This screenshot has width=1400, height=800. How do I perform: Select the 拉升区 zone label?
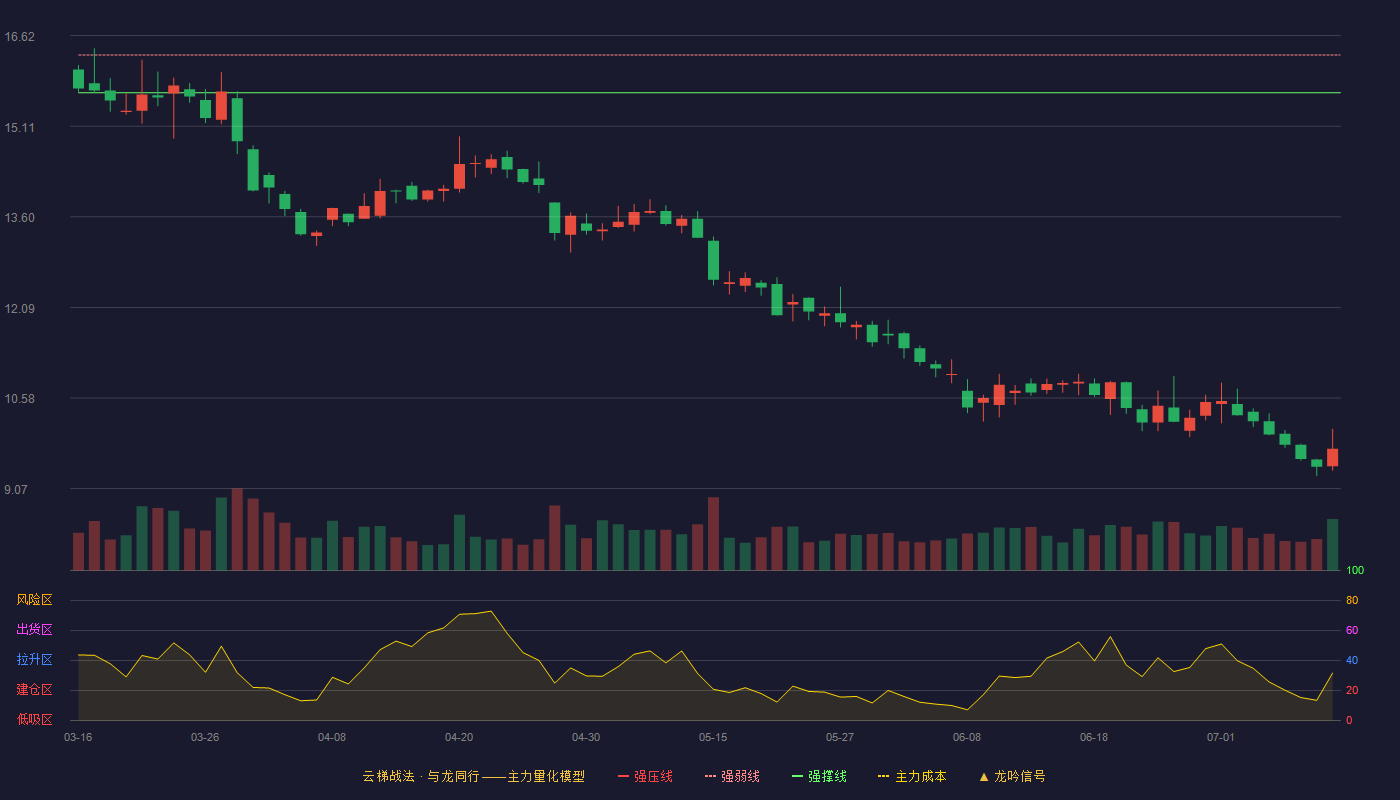pyautogui.click(x=34, y=660)
